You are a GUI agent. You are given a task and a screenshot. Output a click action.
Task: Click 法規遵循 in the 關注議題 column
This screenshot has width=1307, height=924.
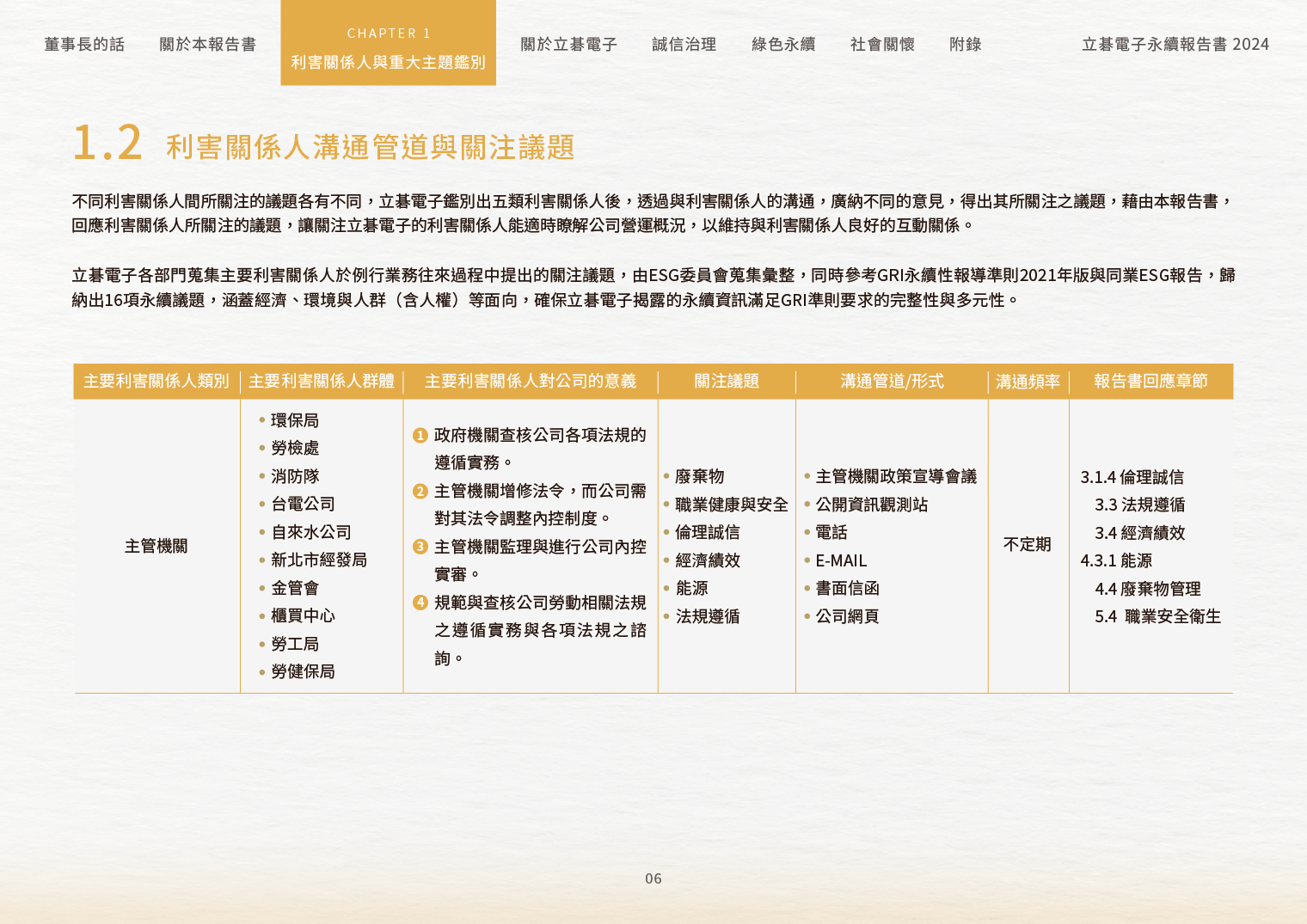(708, 616)
